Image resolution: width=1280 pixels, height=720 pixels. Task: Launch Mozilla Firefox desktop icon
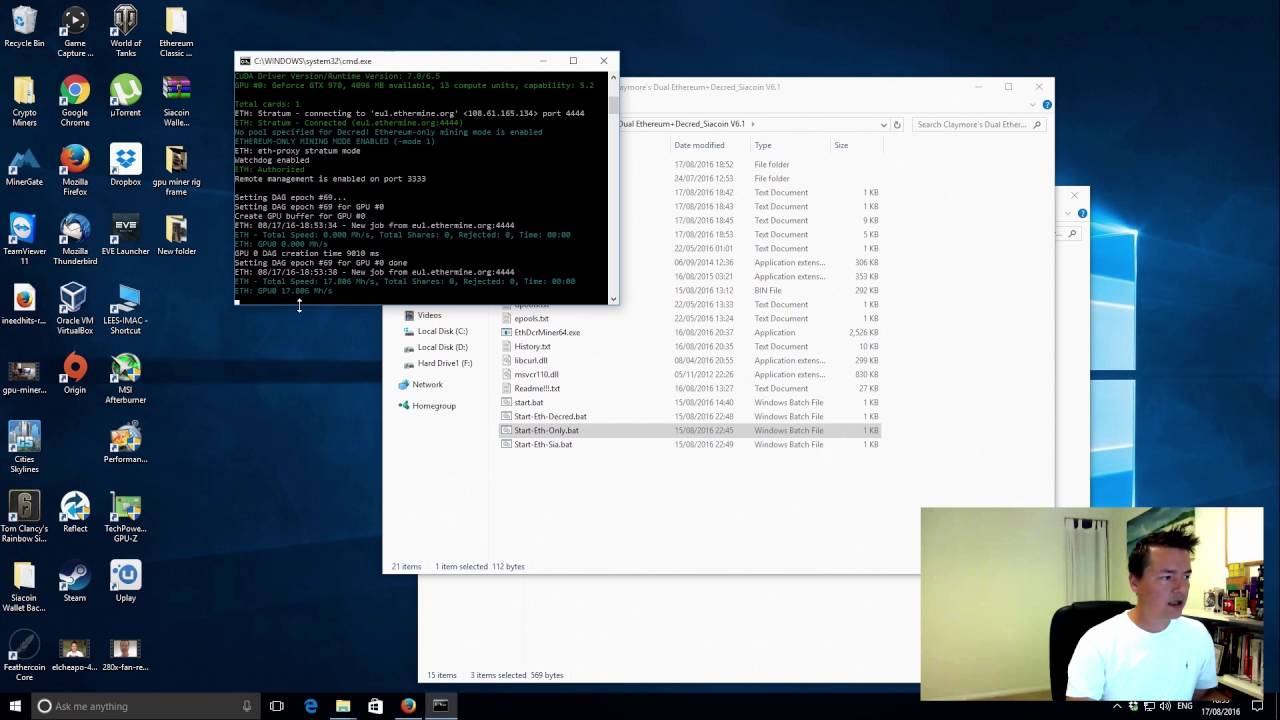click(75, 170)
